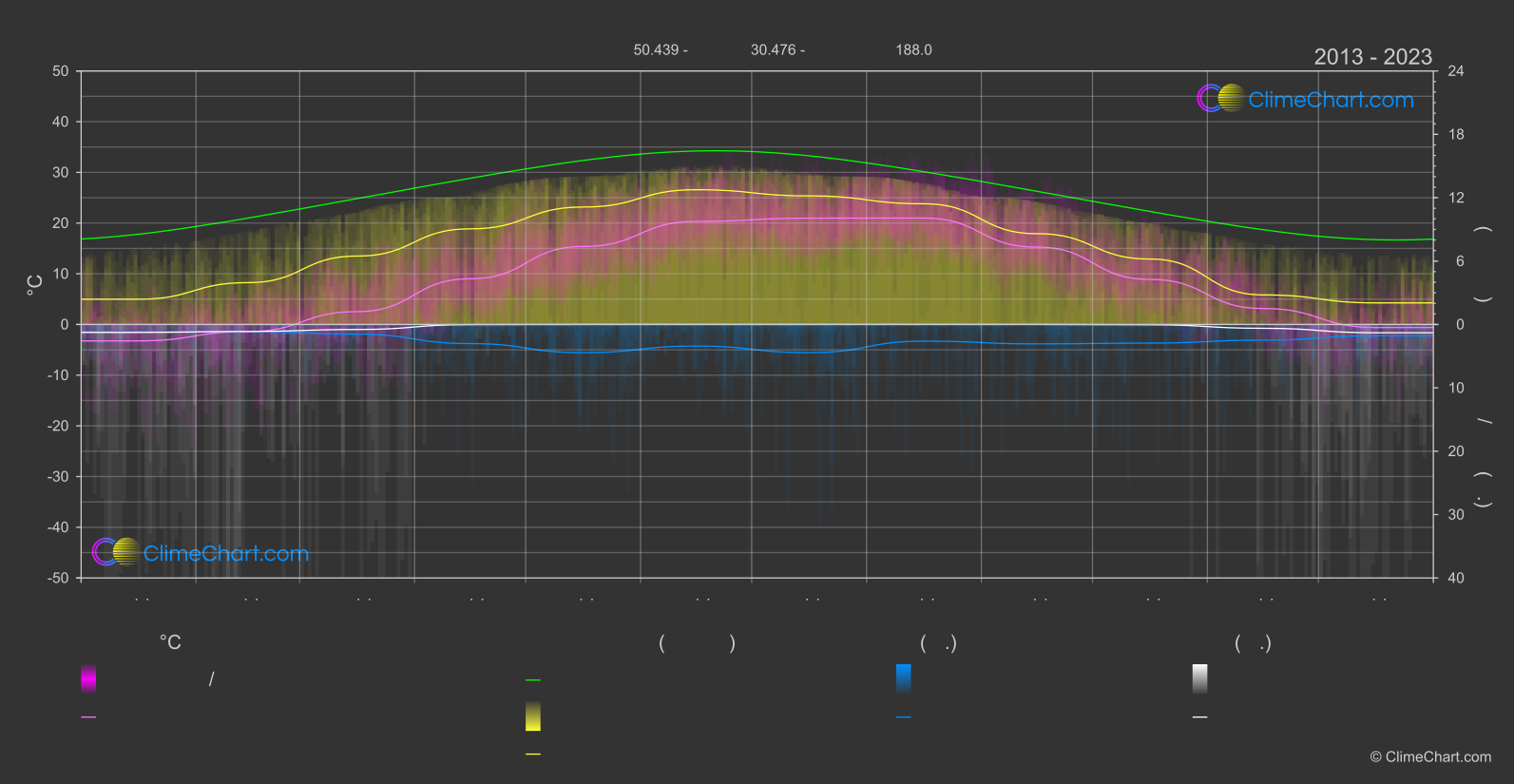
Task: Click the -10 tick on the temperature axis
Action: (58, 375)
